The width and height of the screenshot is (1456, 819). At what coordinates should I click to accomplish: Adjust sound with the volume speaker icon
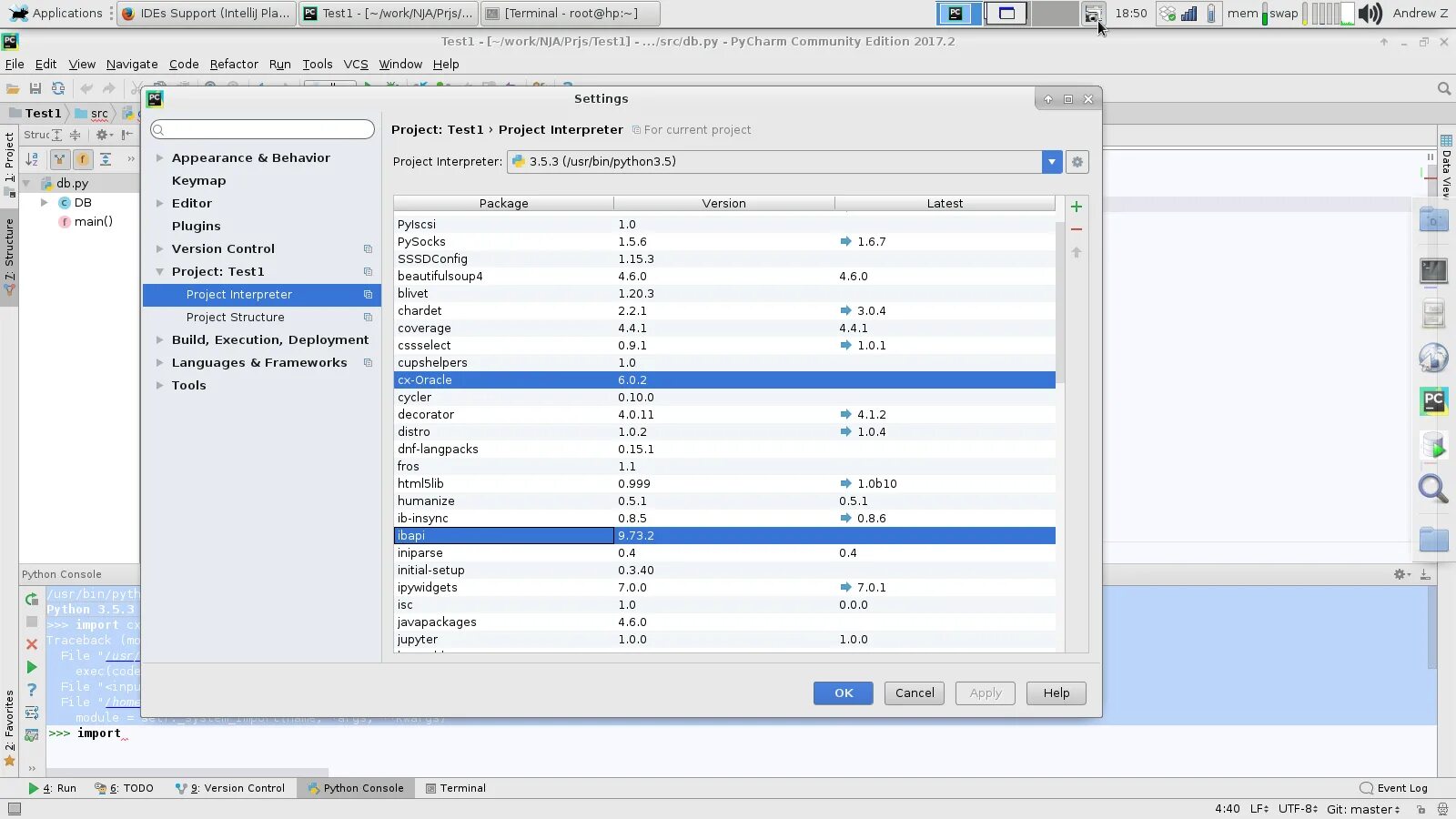(1370, 13)
